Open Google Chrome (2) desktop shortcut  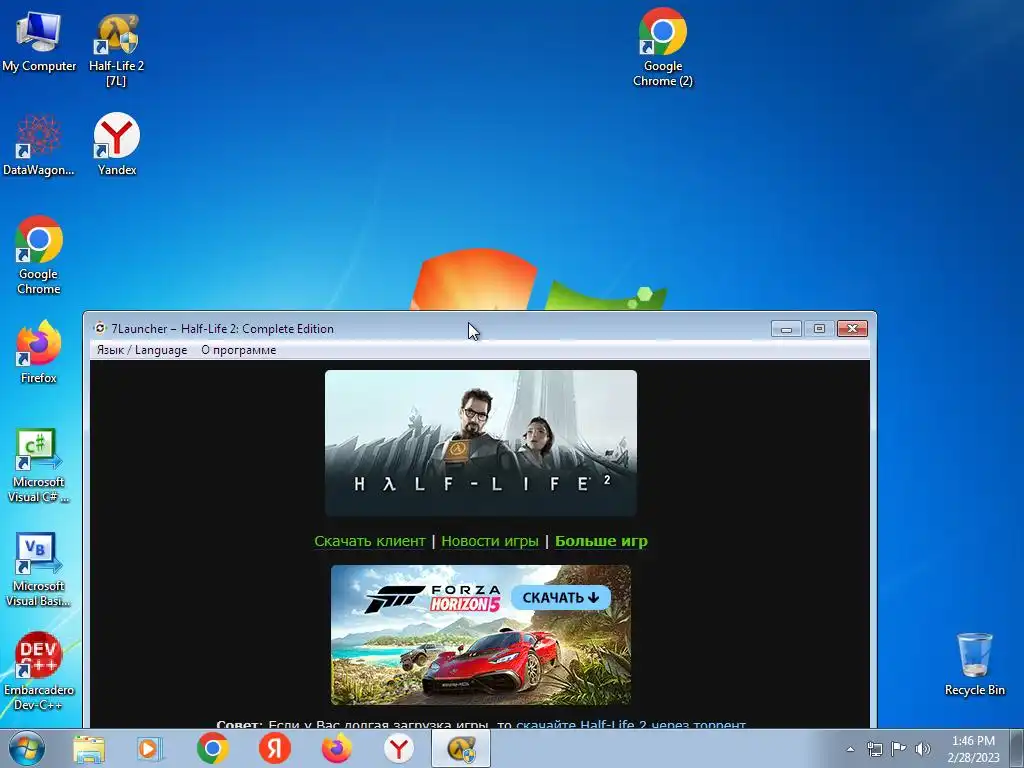[x=663, y=48]
